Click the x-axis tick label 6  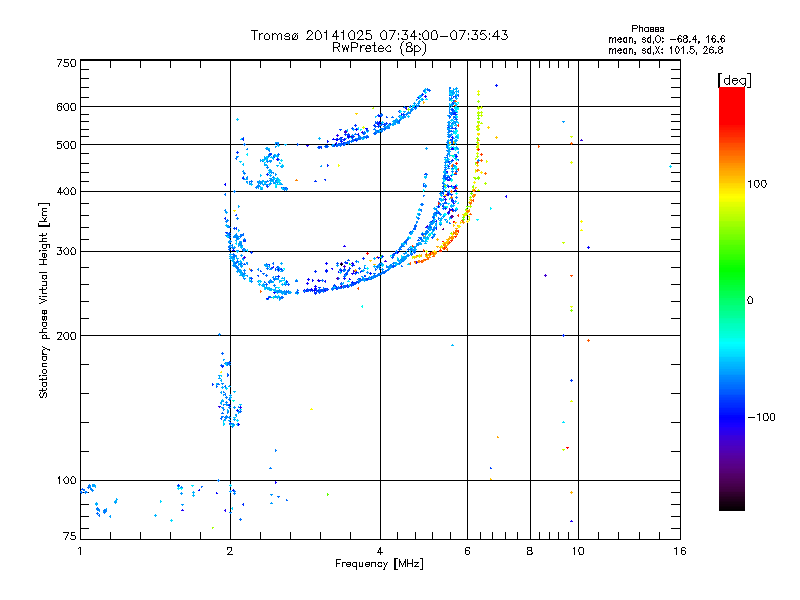coord(467,551)
